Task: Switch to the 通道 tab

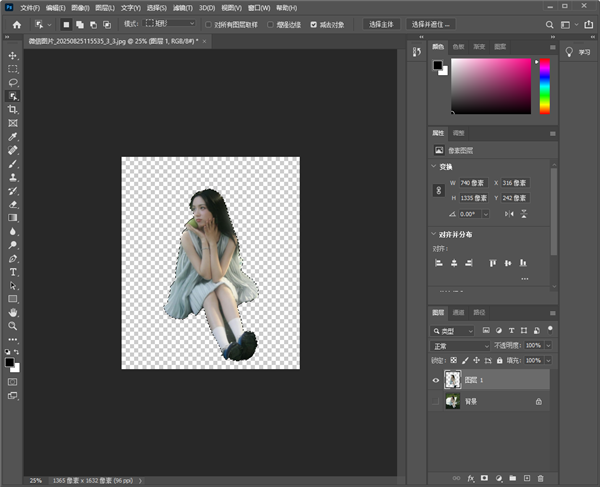Action: pyautogui.click(x=459, y=312)
